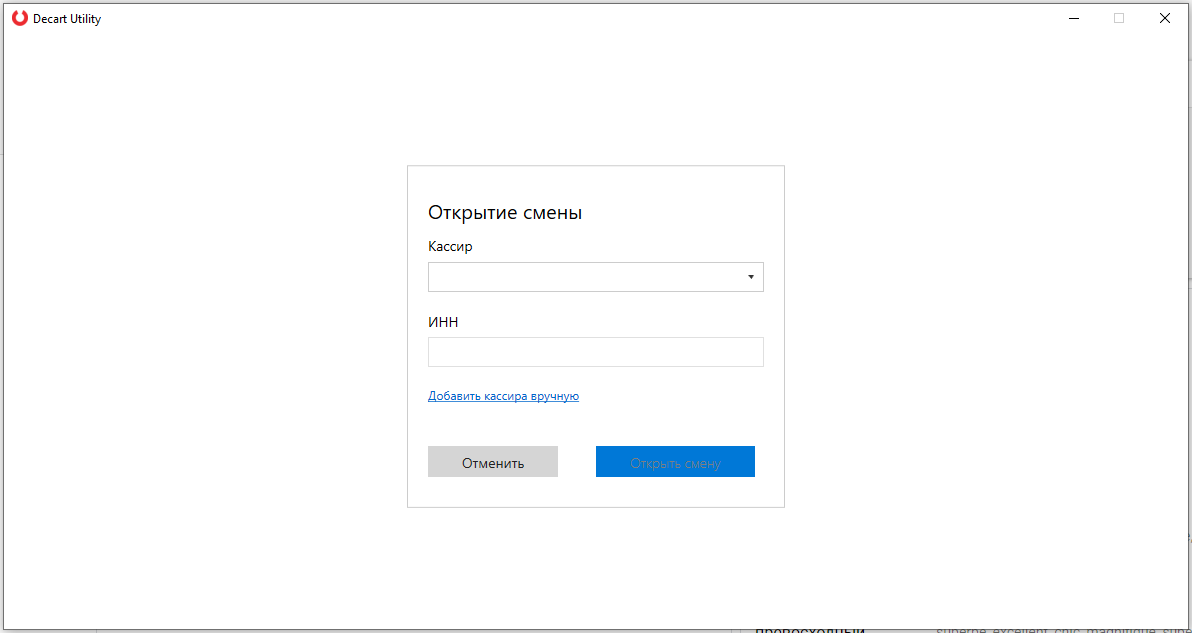This screenshot has height=633, width=1192.
Task: Click the Decart Utility logo icon
Action: (x=19, y=18)
